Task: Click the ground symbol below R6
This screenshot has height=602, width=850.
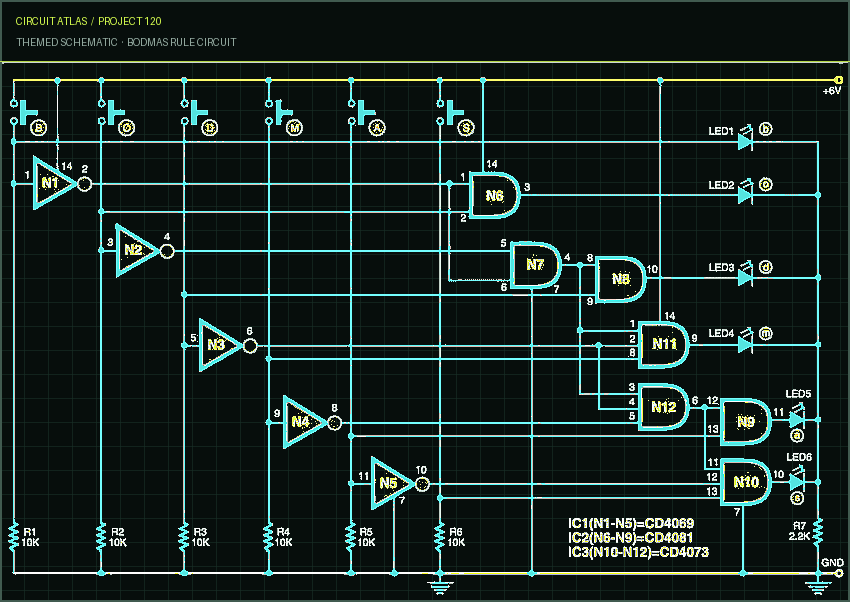Action: tap(440, 587)
